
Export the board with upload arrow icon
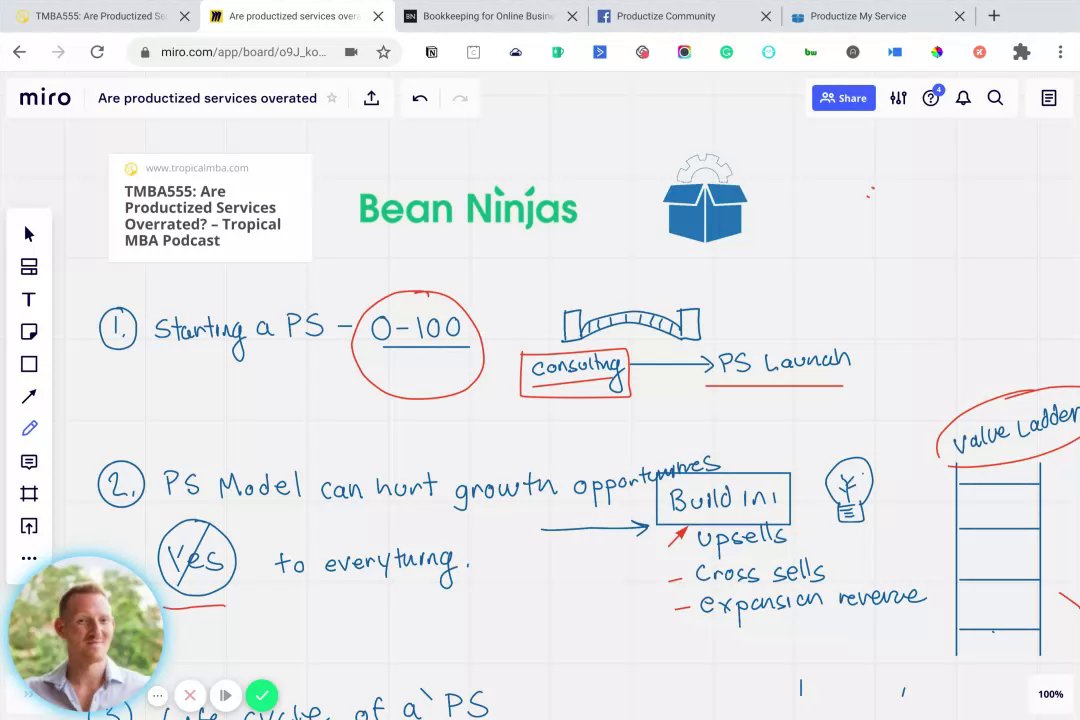(x=371, y=98)
